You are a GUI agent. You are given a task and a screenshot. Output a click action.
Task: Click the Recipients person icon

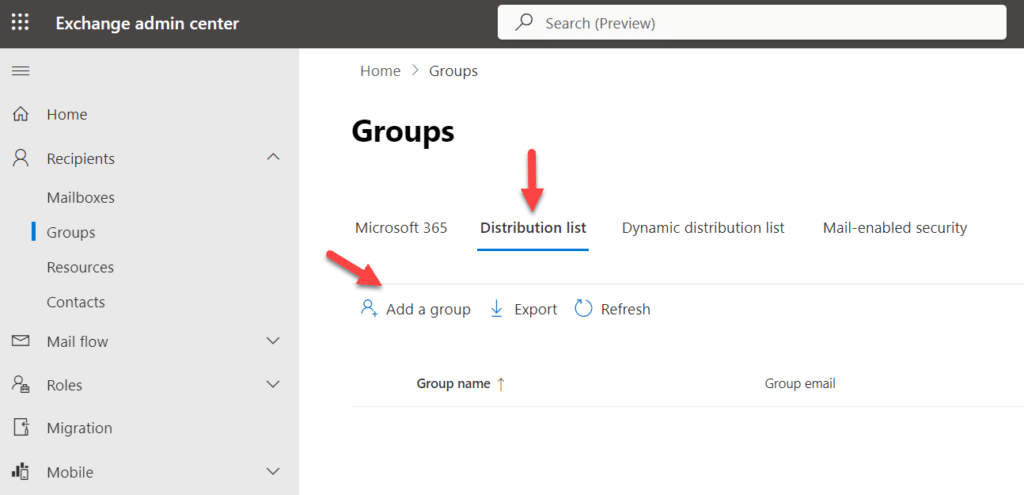[20, 159]
